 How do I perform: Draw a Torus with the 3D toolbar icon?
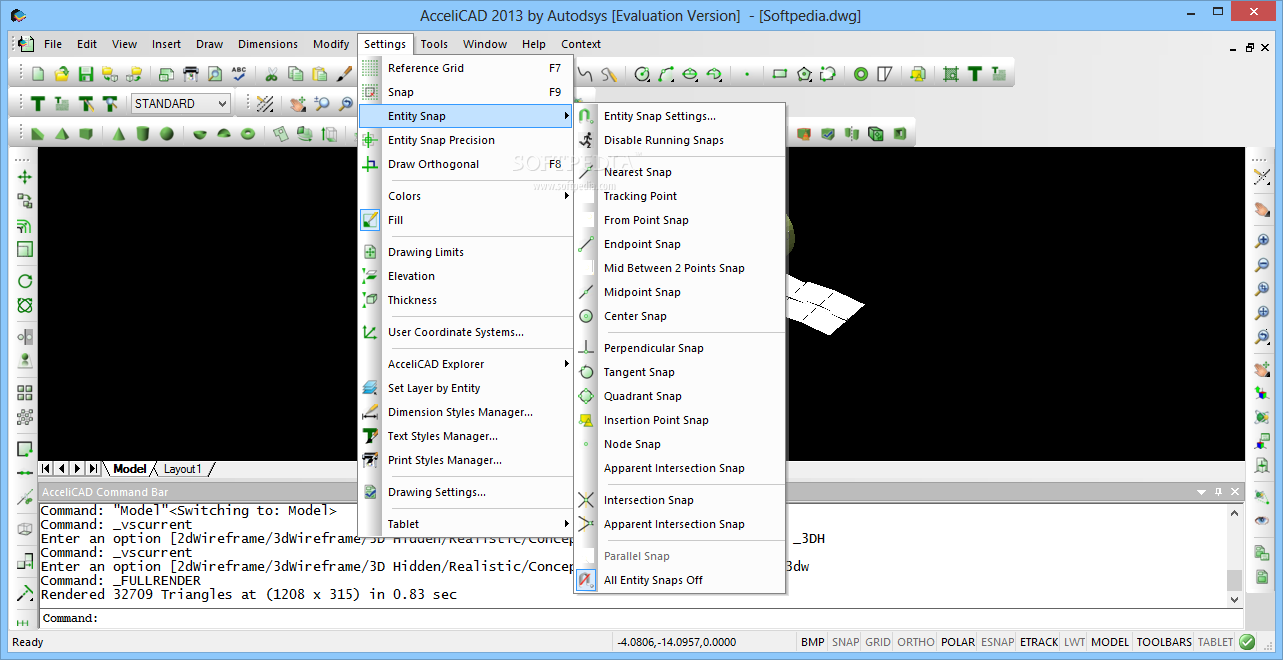(x=248, y=134)
